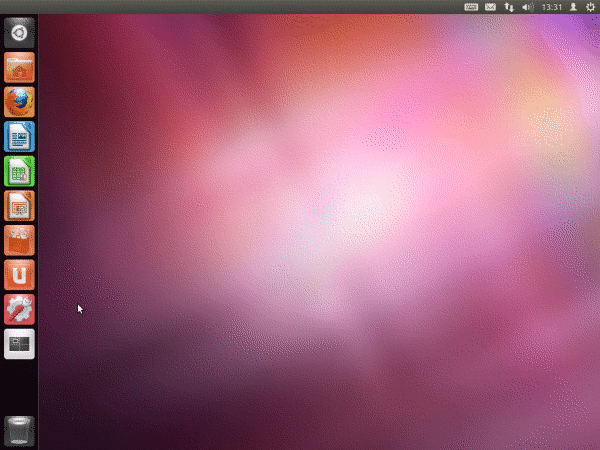Launch Ubuntu One from the launcher
Image resolution: width=600 pixels, height=450 pixels.
point(19,275)
